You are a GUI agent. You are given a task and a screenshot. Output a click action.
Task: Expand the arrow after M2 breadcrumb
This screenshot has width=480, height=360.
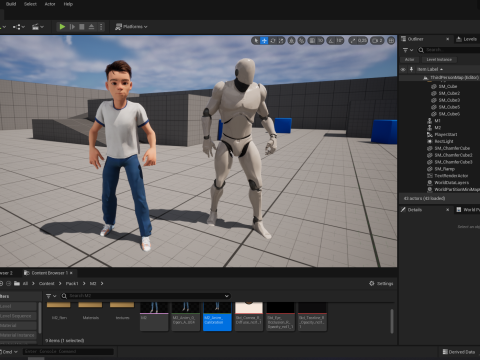coord(102,284)
